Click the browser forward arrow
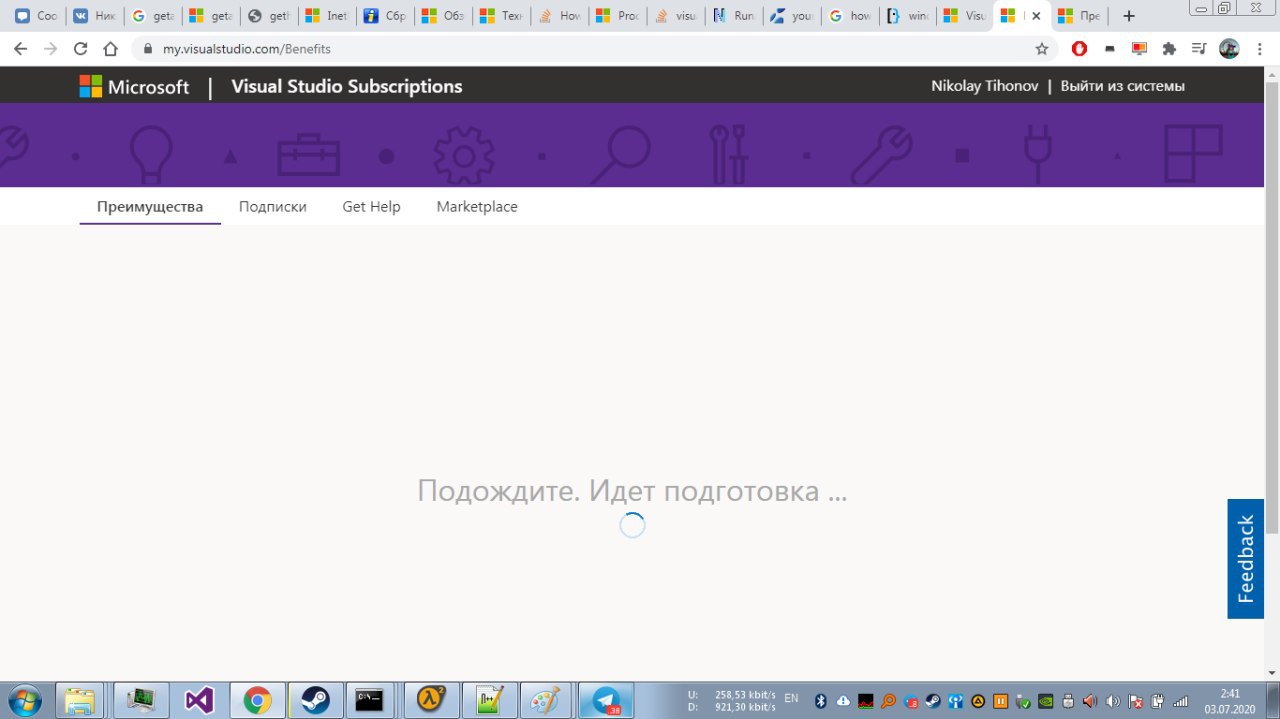The width and height of the screenshot is (1280, 719). point(50,48)
